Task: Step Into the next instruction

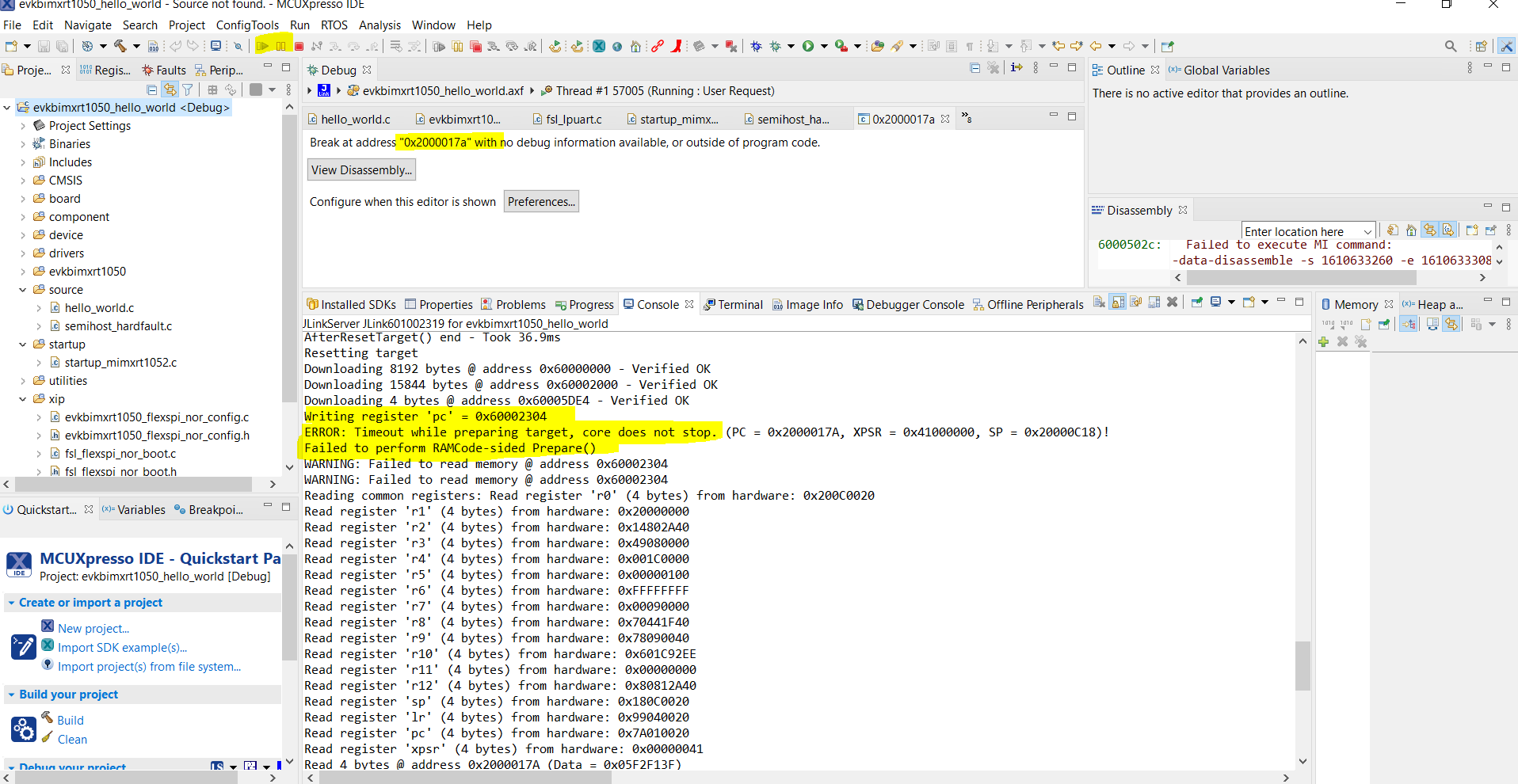Action: (337, 46)
